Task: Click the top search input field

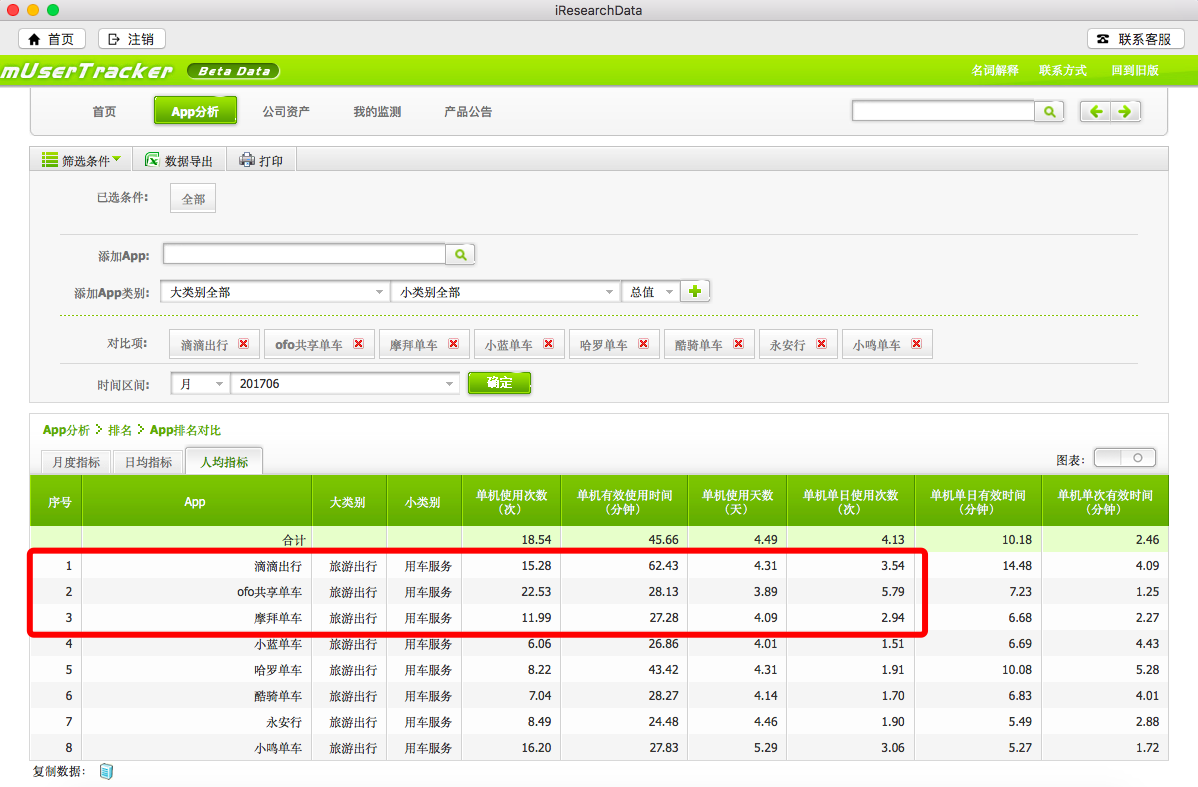Action: pos(943,111)
